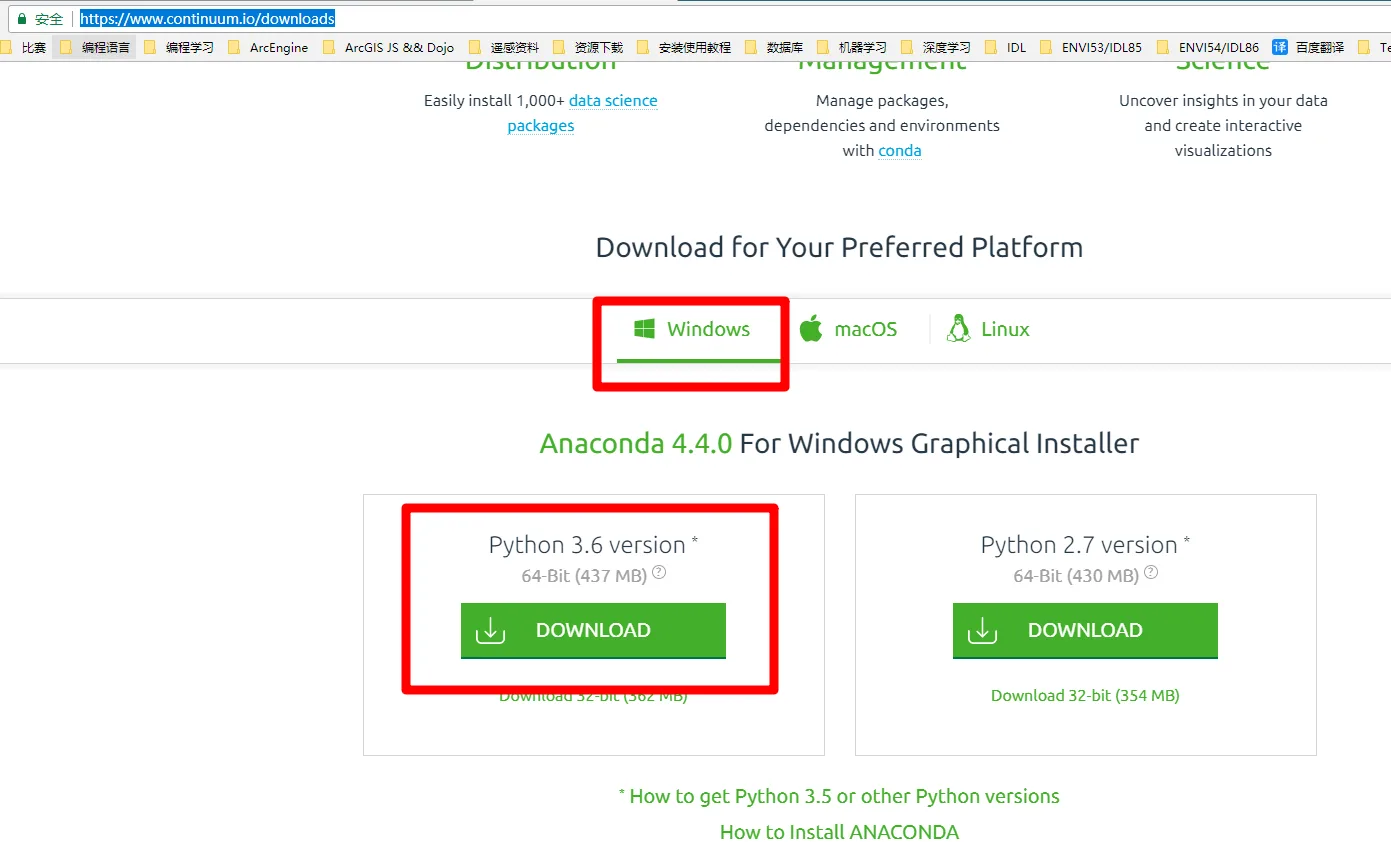1391x842 pixels.
Task: Click the green Windows logo icon
Action: (644, 329)
